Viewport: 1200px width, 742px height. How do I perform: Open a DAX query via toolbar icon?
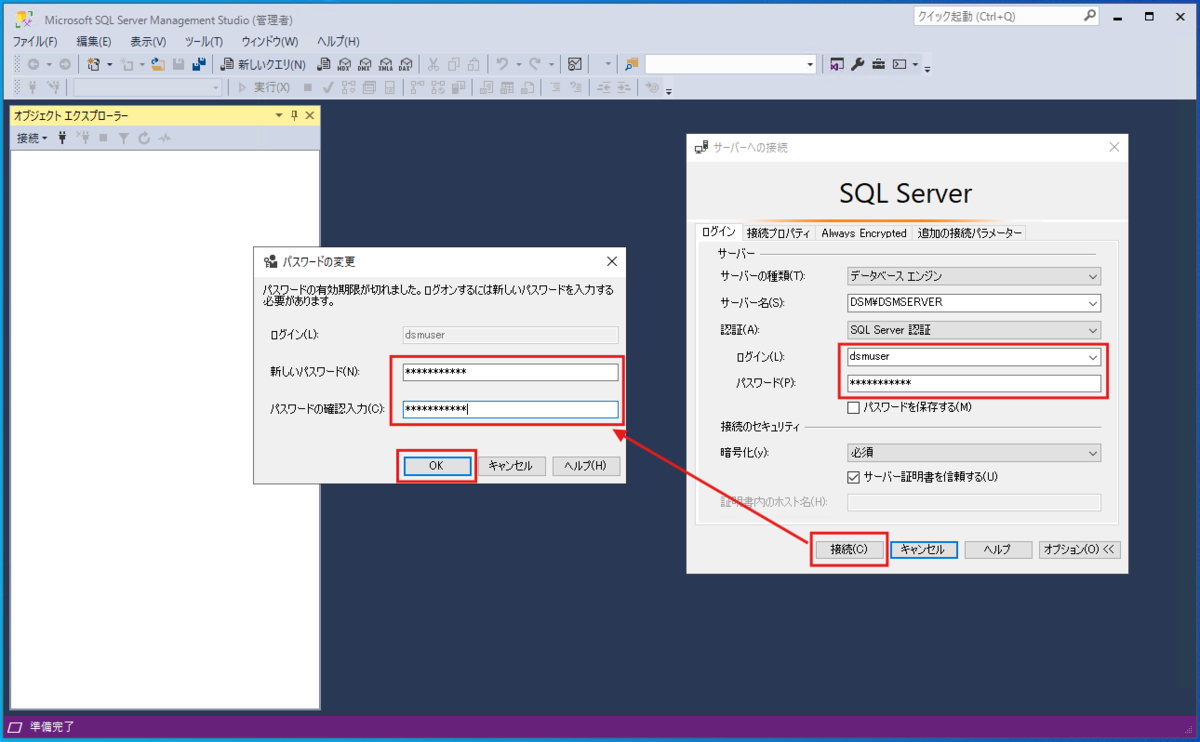click(406, 64)
